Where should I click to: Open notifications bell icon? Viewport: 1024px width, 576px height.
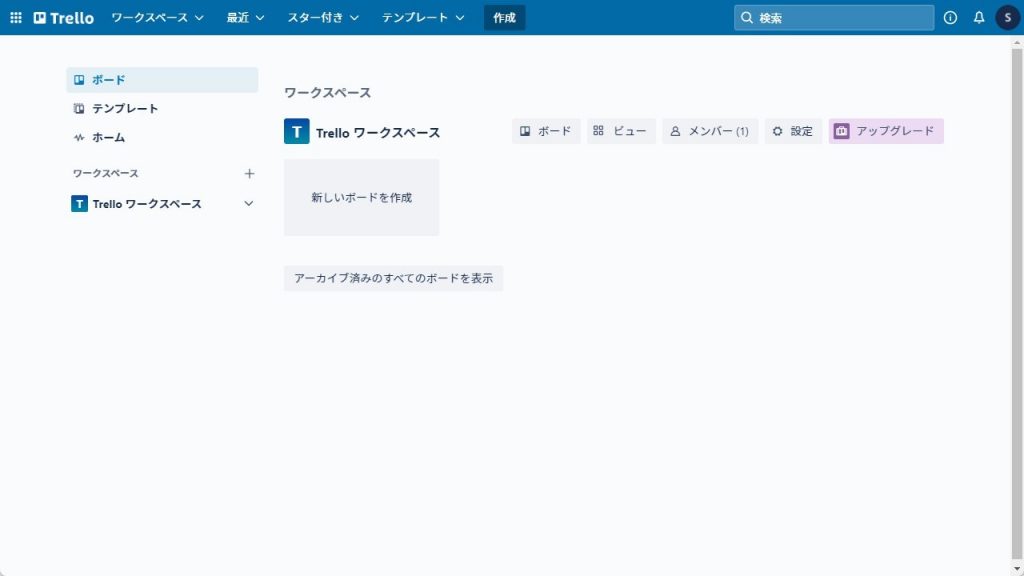(x=979, y=18)
